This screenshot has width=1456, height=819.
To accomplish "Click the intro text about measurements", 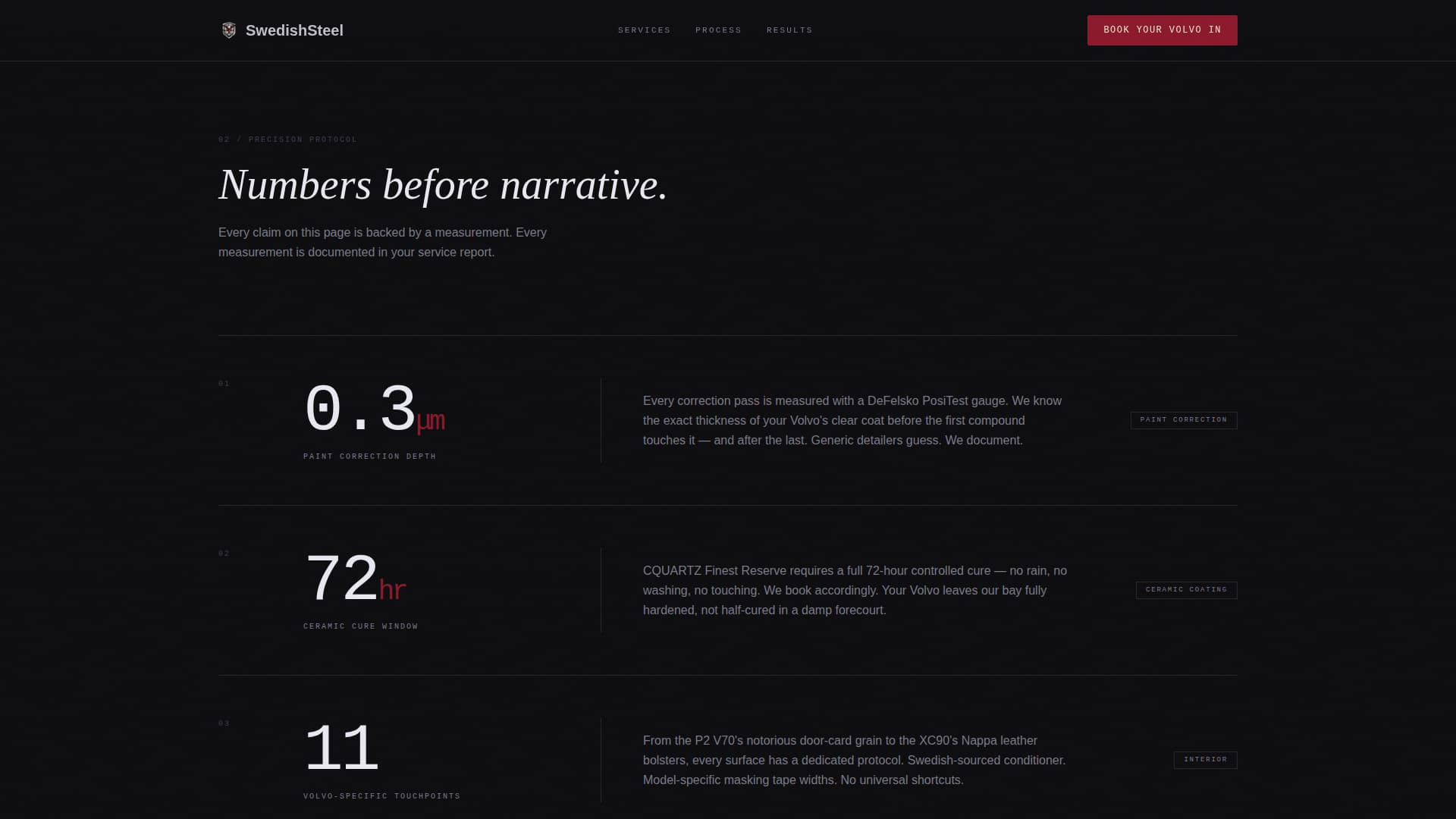I will pyautogui.click(x=383, y=243).
